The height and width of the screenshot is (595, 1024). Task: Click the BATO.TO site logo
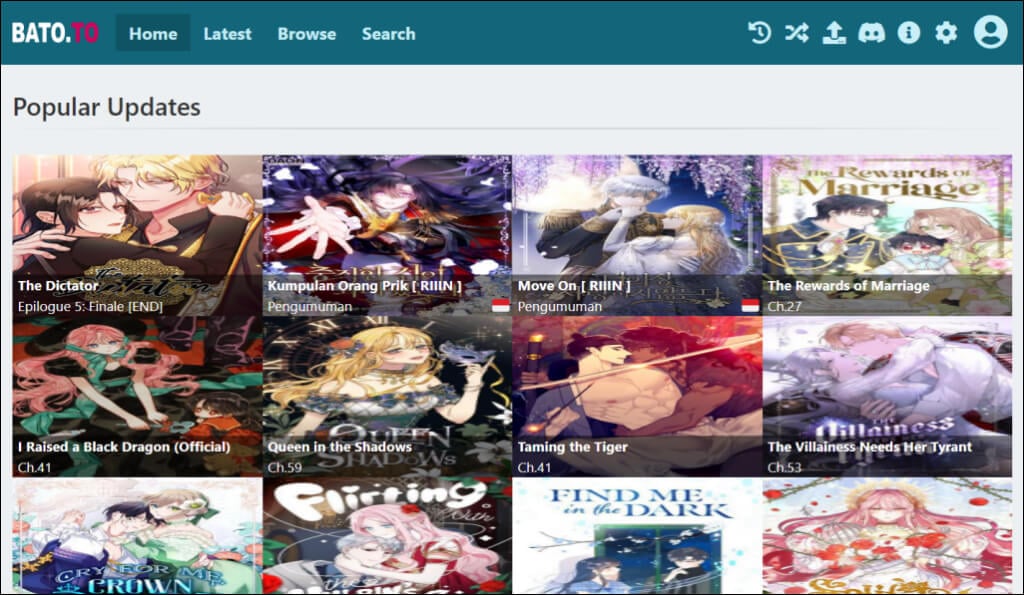coord(55,33)
